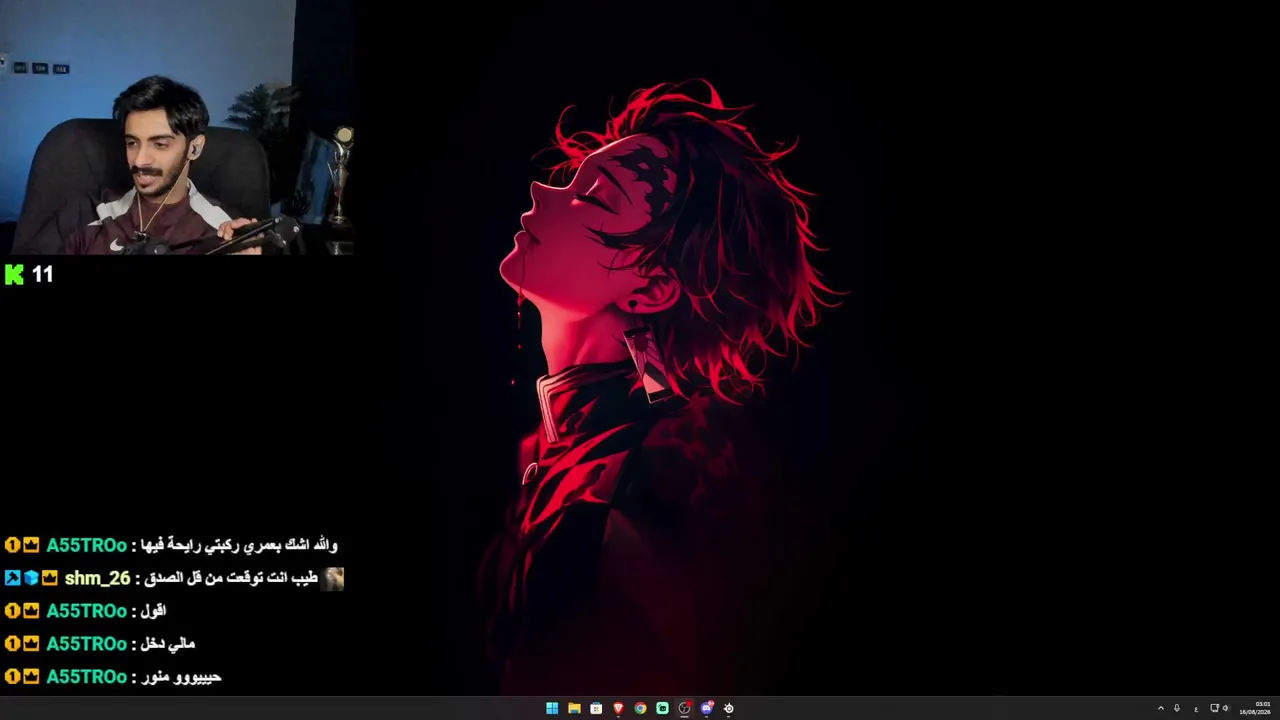Click the green Kick logo overlay
The width and height of the screenshot is (1280, 720).
(x=14, y=274)
